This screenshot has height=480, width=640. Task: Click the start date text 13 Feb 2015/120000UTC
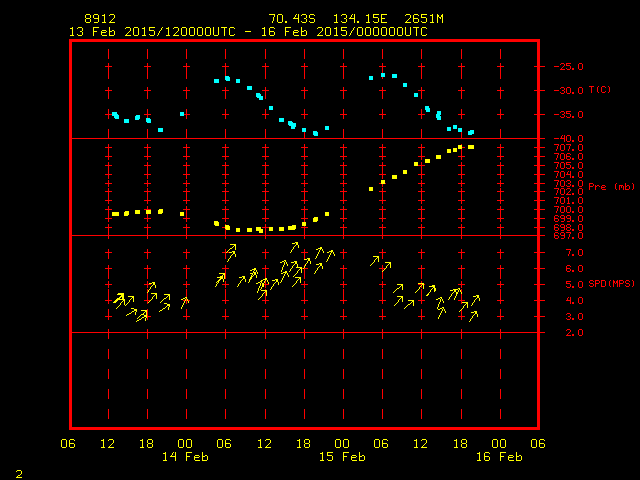tap(152, 32)
